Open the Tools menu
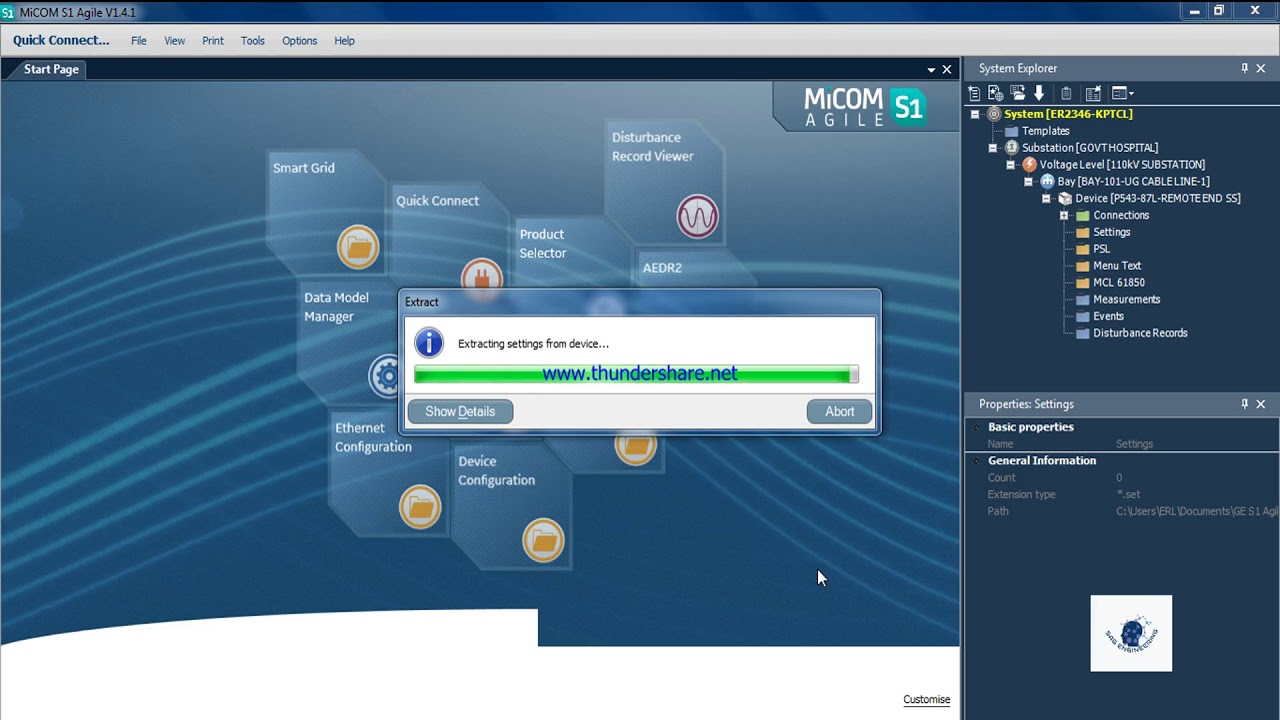1280x720 pixels. coord(253,41)
